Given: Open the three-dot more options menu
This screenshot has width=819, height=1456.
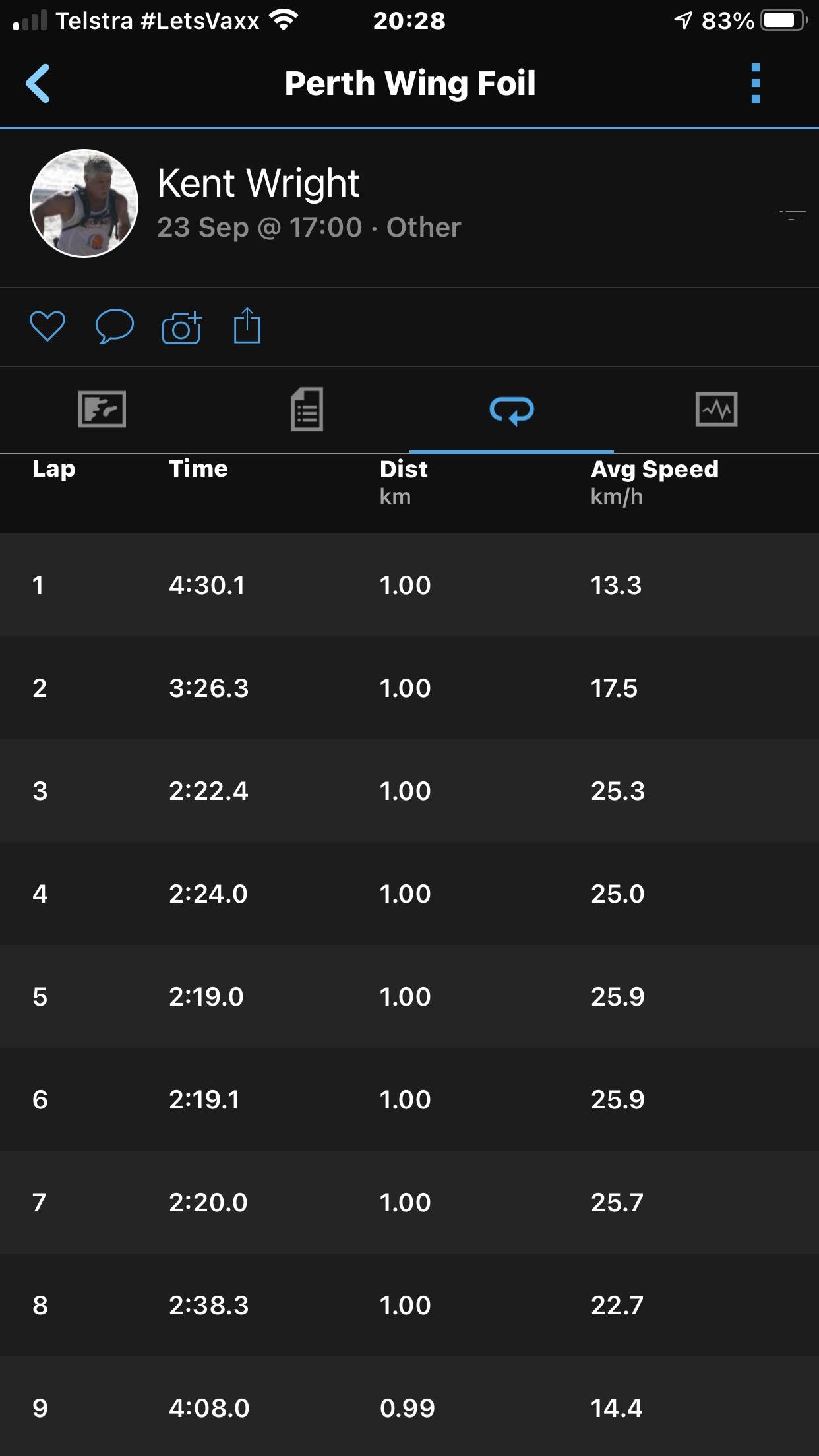Looking at the screenshot, I should tap(756, 84).
